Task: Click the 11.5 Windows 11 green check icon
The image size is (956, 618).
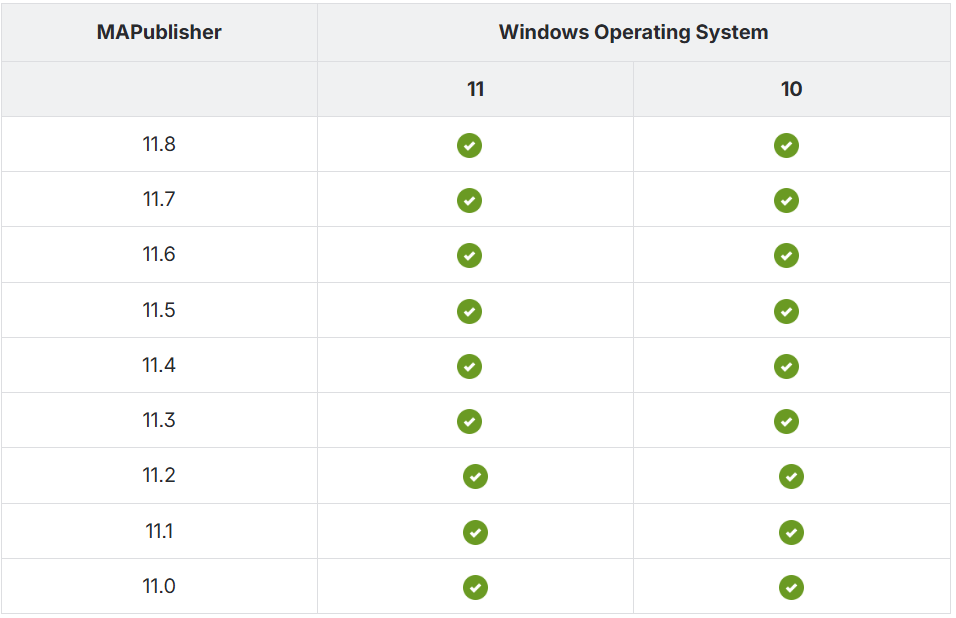Action: (x=469, y=311)
